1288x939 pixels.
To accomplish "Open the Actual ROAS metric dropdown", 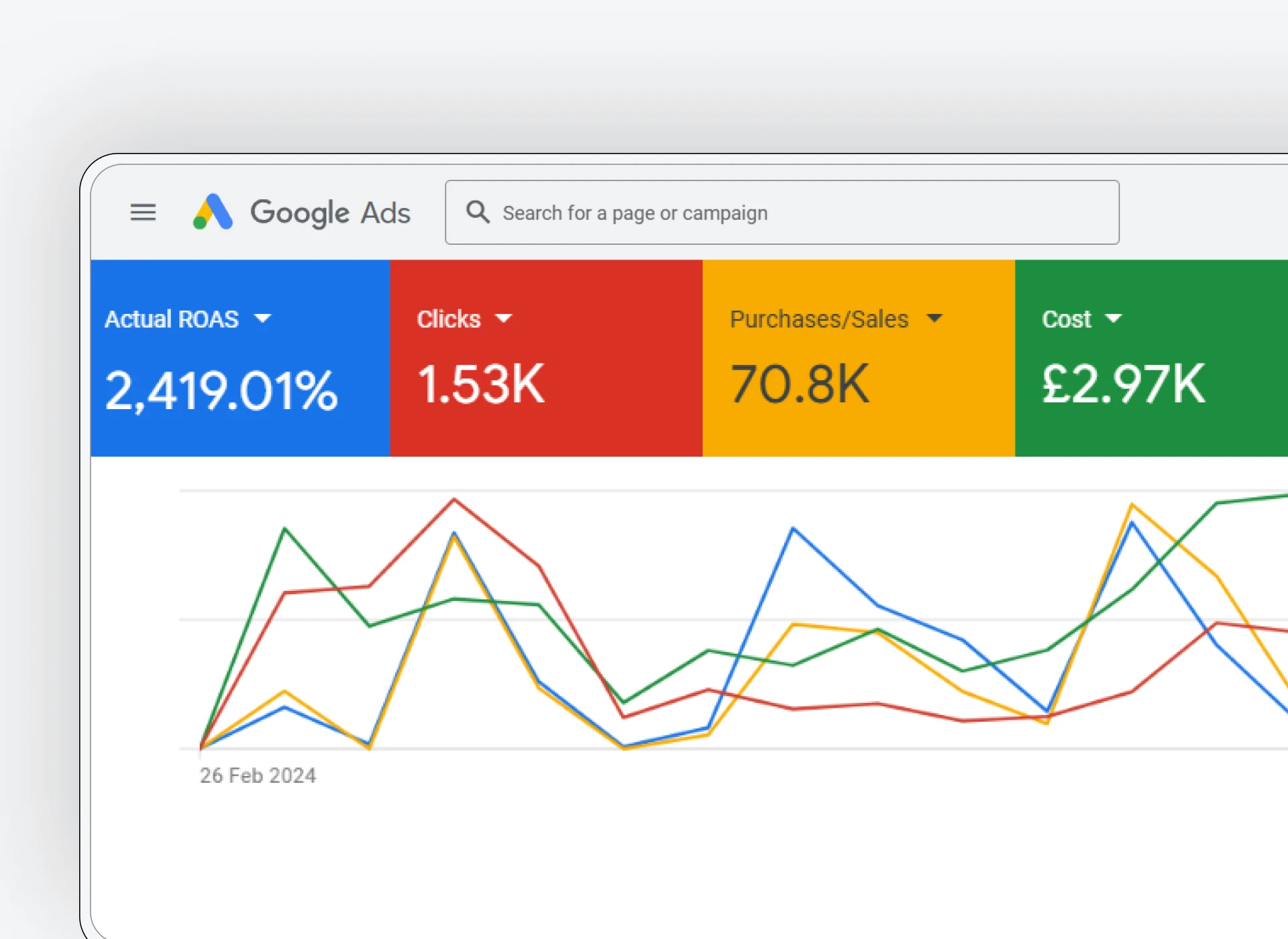I will (x=263, y=319).
